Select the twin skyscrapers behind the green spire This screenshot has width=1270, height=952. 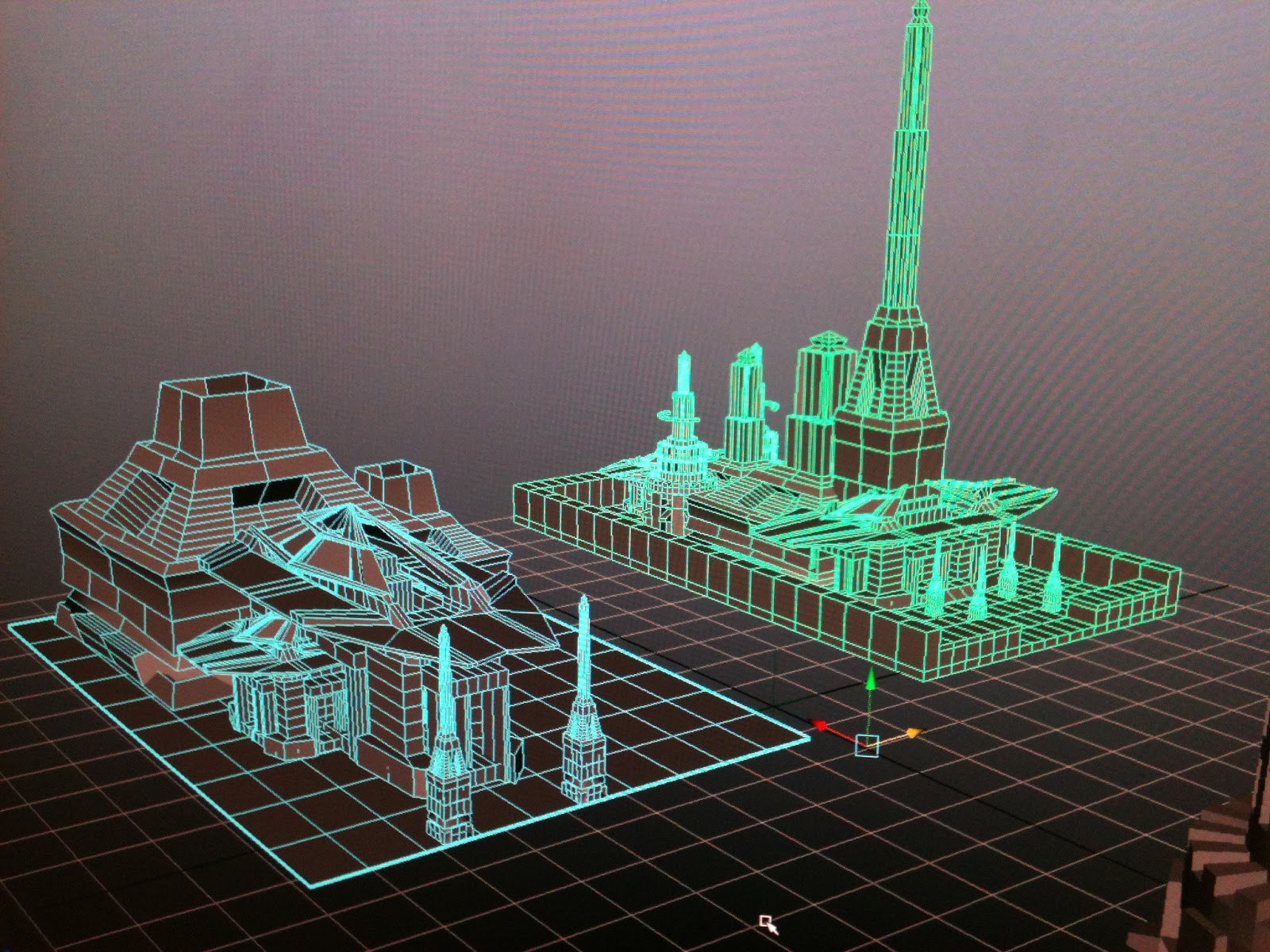click(746, 397)
